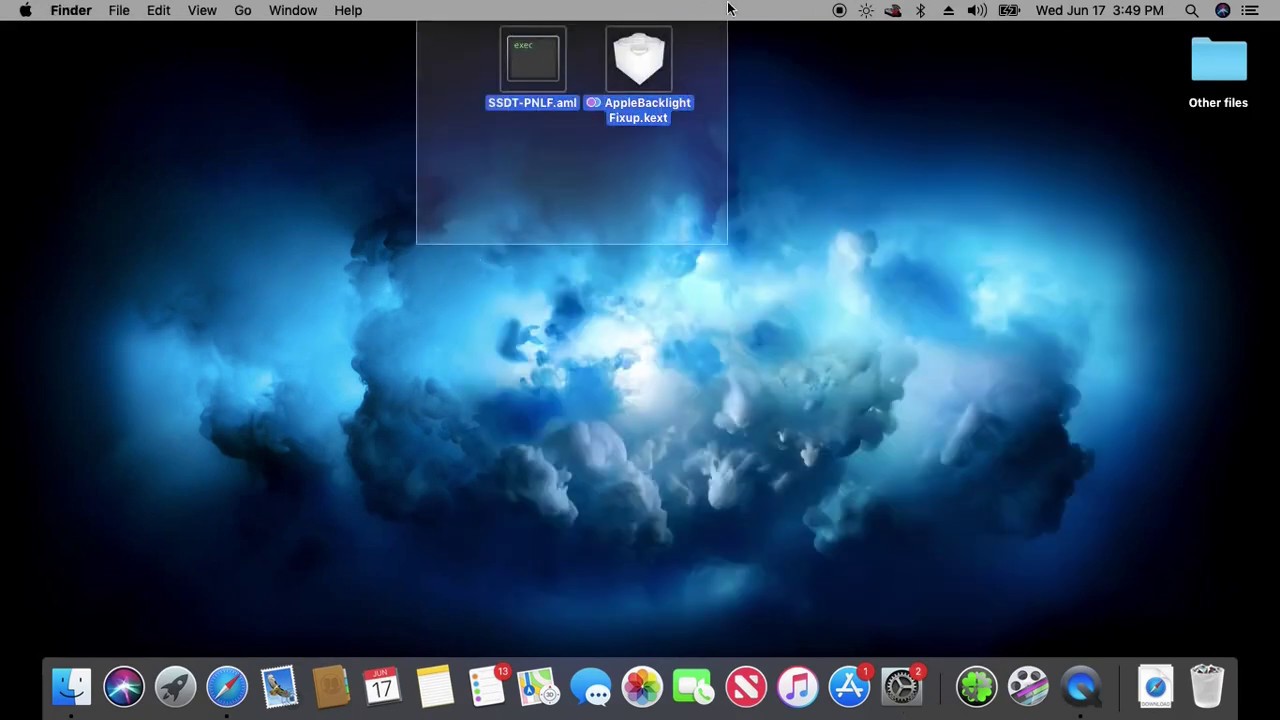Viewport: 1280px width, 720px height.
Task: Open Safari compass icon in Dock
Action: pyautogui.click(x=227, y=687)
